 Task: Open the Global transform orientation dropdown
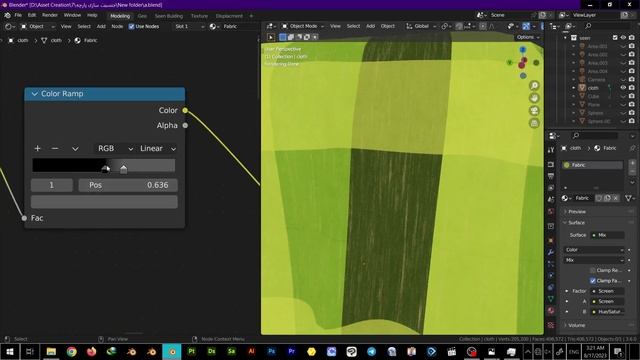coord(421,26)
